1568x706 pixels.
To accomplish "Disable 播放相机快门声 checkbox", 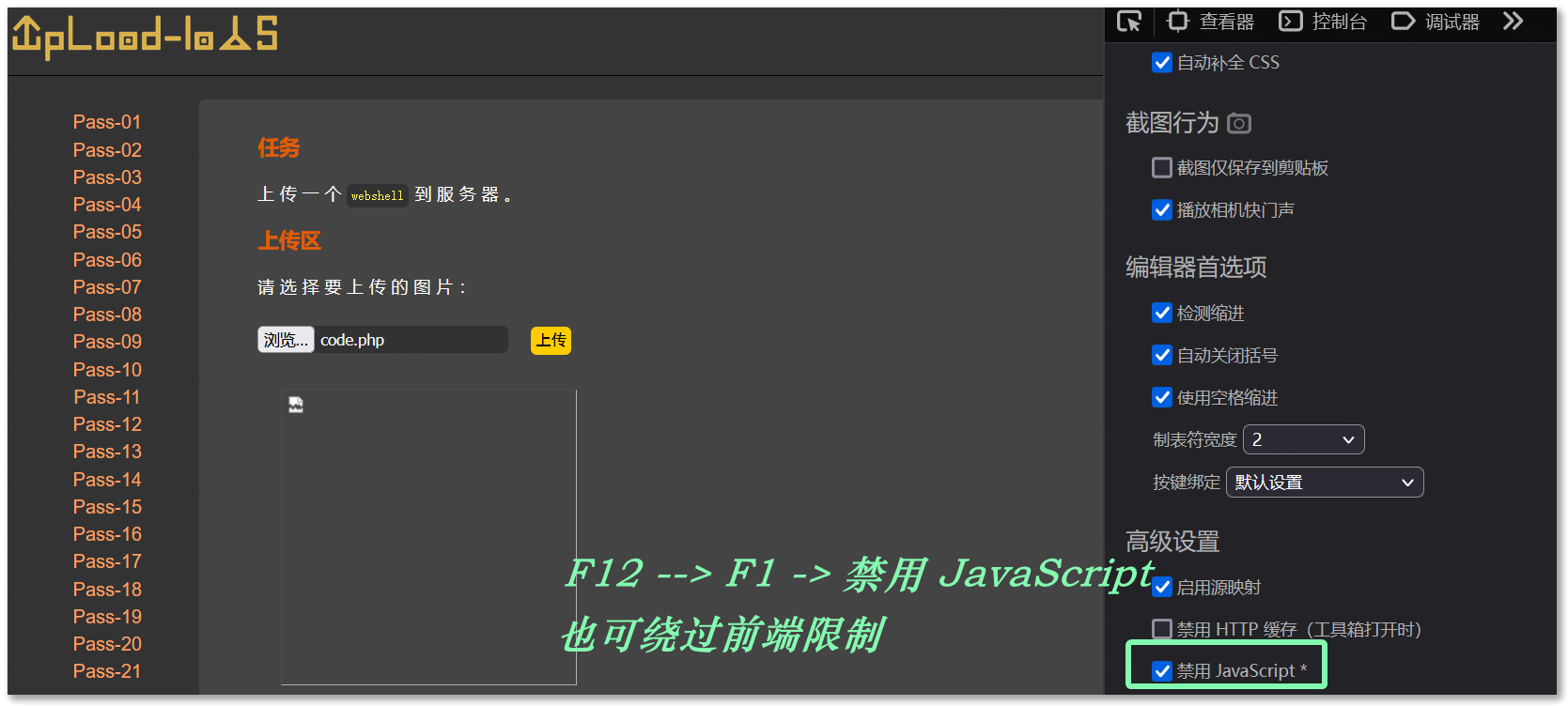I will (x=1162, y=210).
